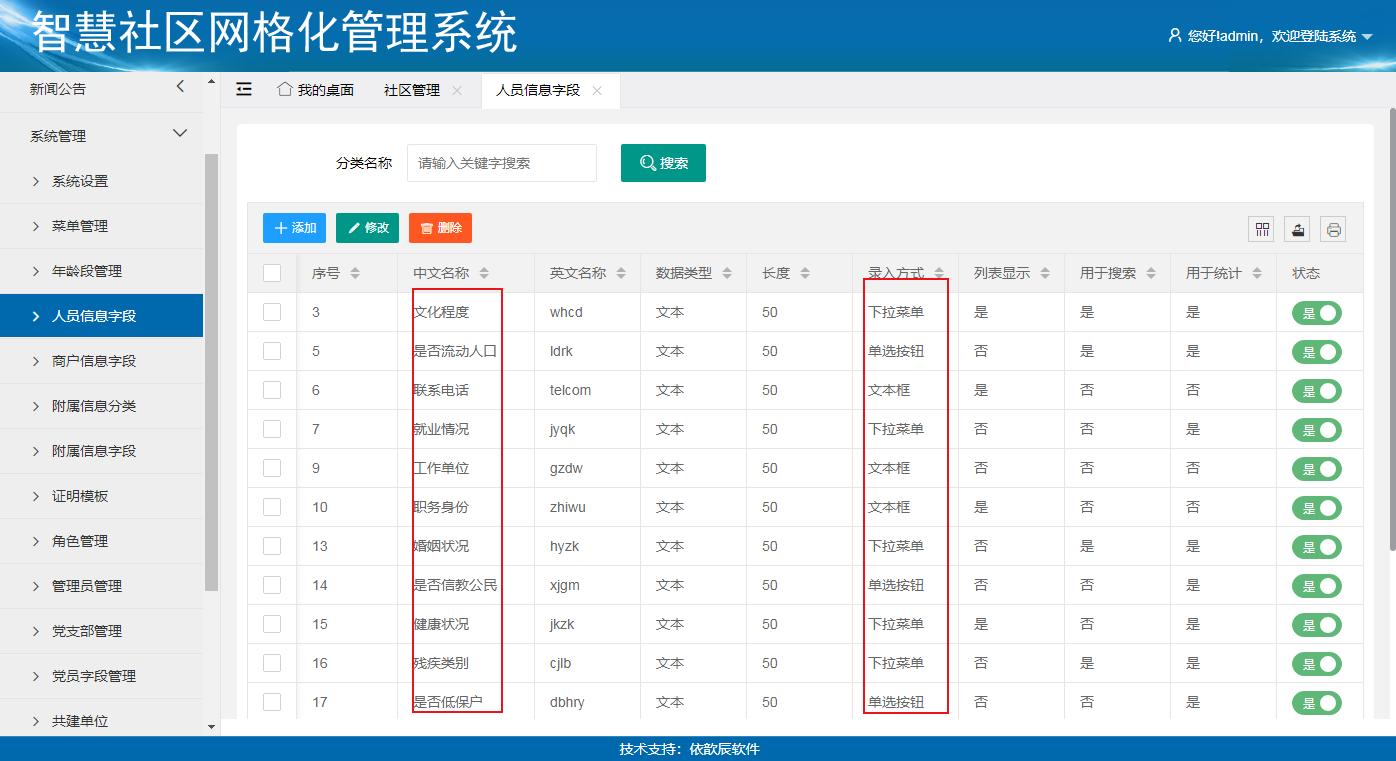Close the 社区管理 tab

(x=457, y=90)
